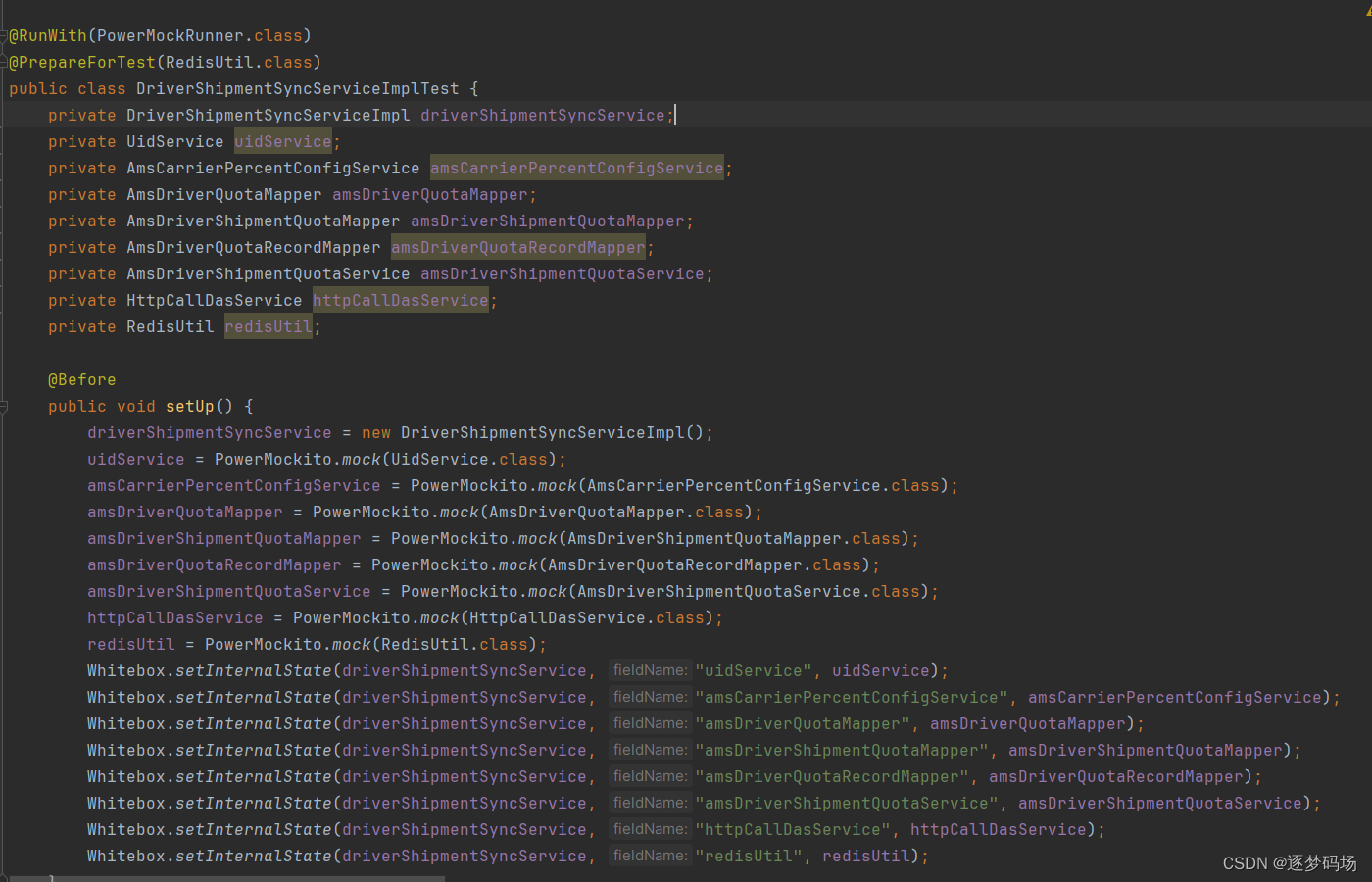Collapse the fold marker beside @RunWith annotation
This screenshot has width=1372, height=882.
click(x=4, y=36)
